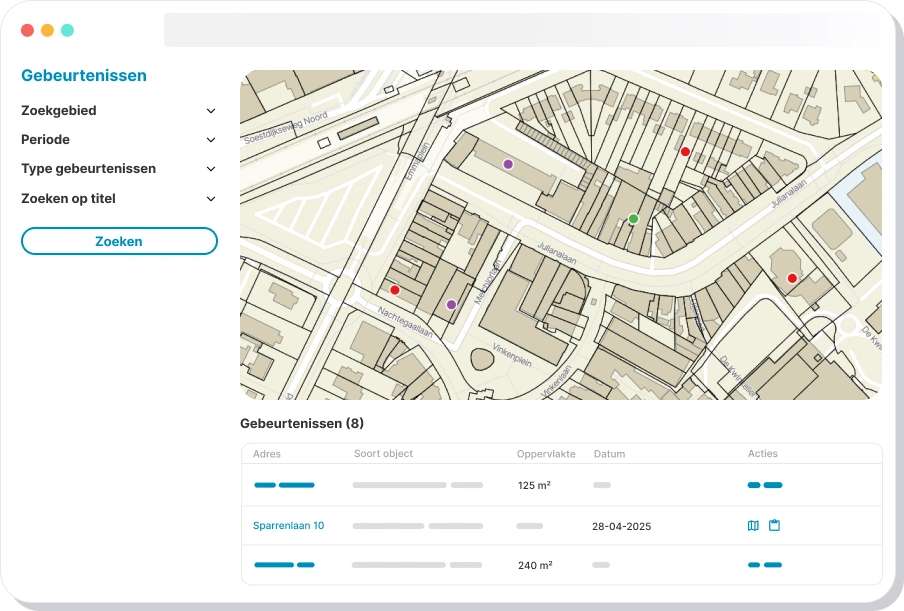Select the green marker on Julianalaan
The image size is (904, 611).
click(633, 218)
